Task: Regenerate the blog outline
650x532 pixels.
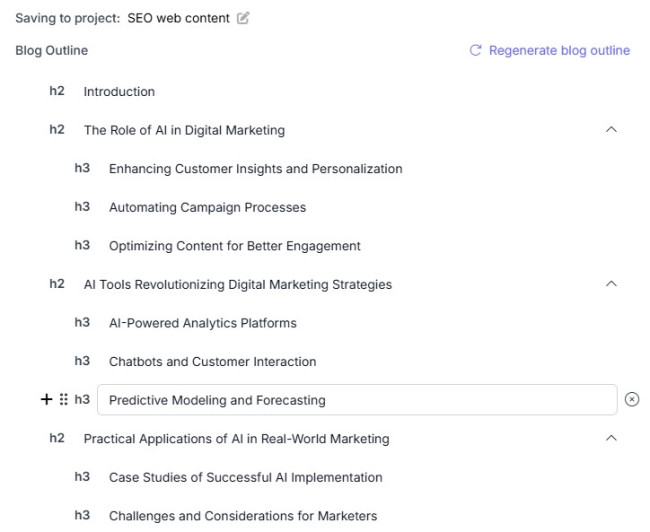Action: tap(549, 50)
